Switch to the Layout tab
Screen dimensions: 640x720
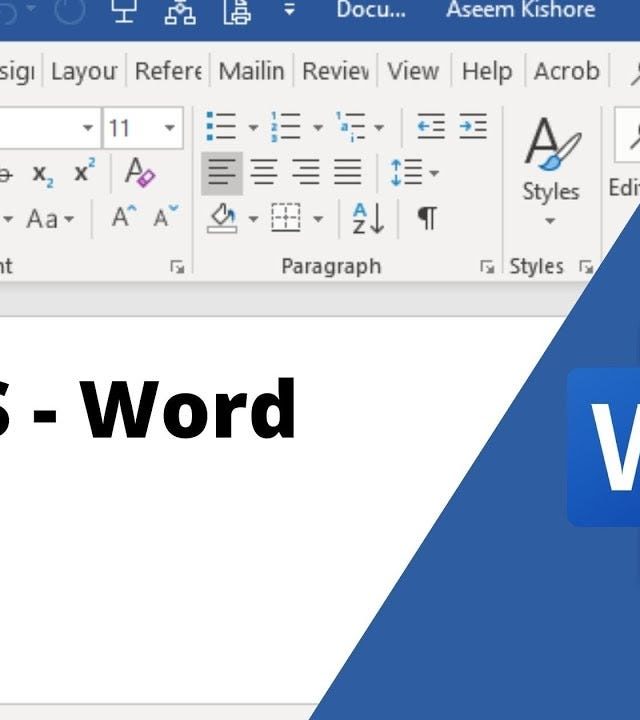84,71
